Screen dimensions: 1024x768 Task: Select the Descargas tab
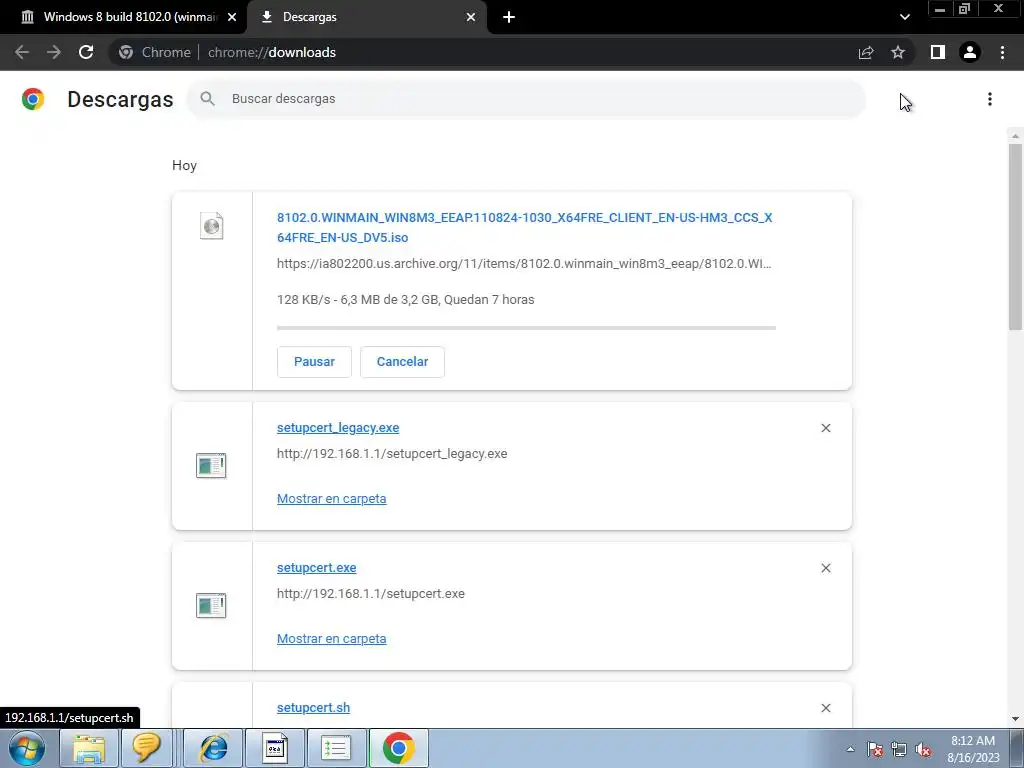pos(367,17)
